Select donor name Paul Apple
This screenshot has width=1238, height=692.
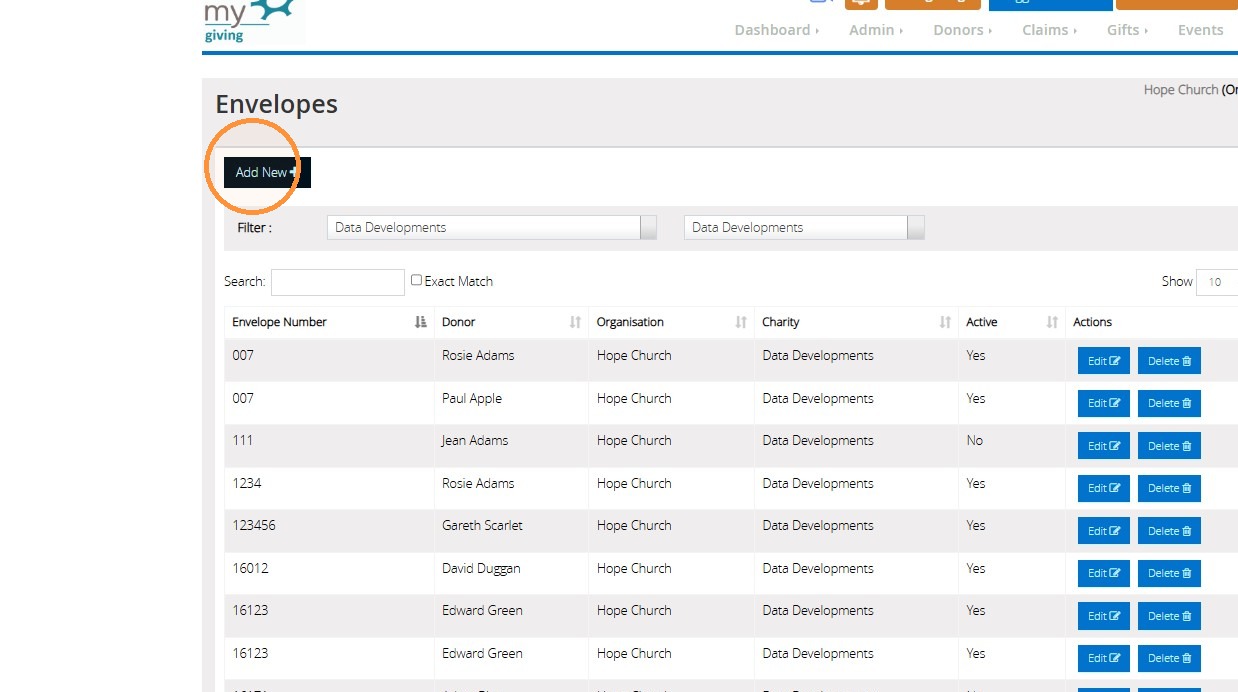[x=472, y=398]
